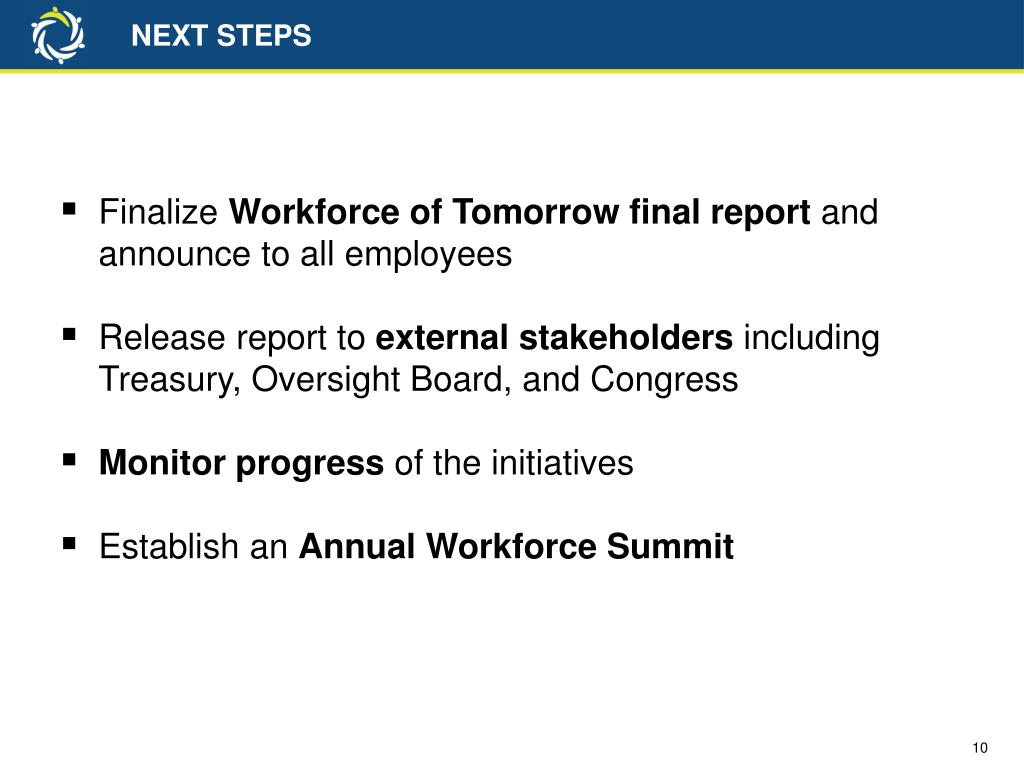
Task: Click the word including
Action: pyautogui.click(x=812, y=338)
